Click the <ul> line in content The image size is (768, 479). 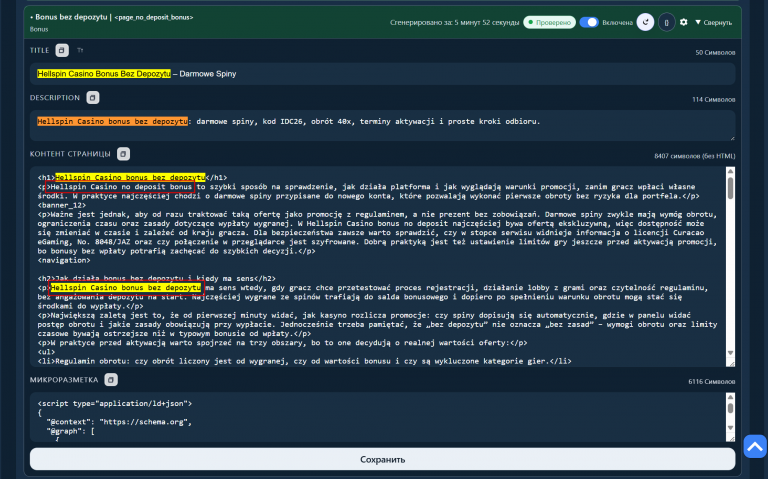click(x=47, y=352)
